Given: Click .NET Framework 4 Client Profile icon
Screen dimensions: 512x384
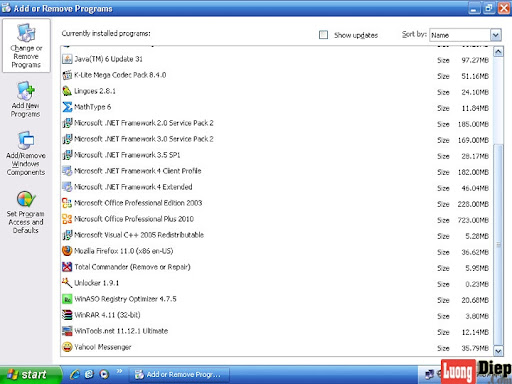Looking at the screenshot, I should point(67,171).
